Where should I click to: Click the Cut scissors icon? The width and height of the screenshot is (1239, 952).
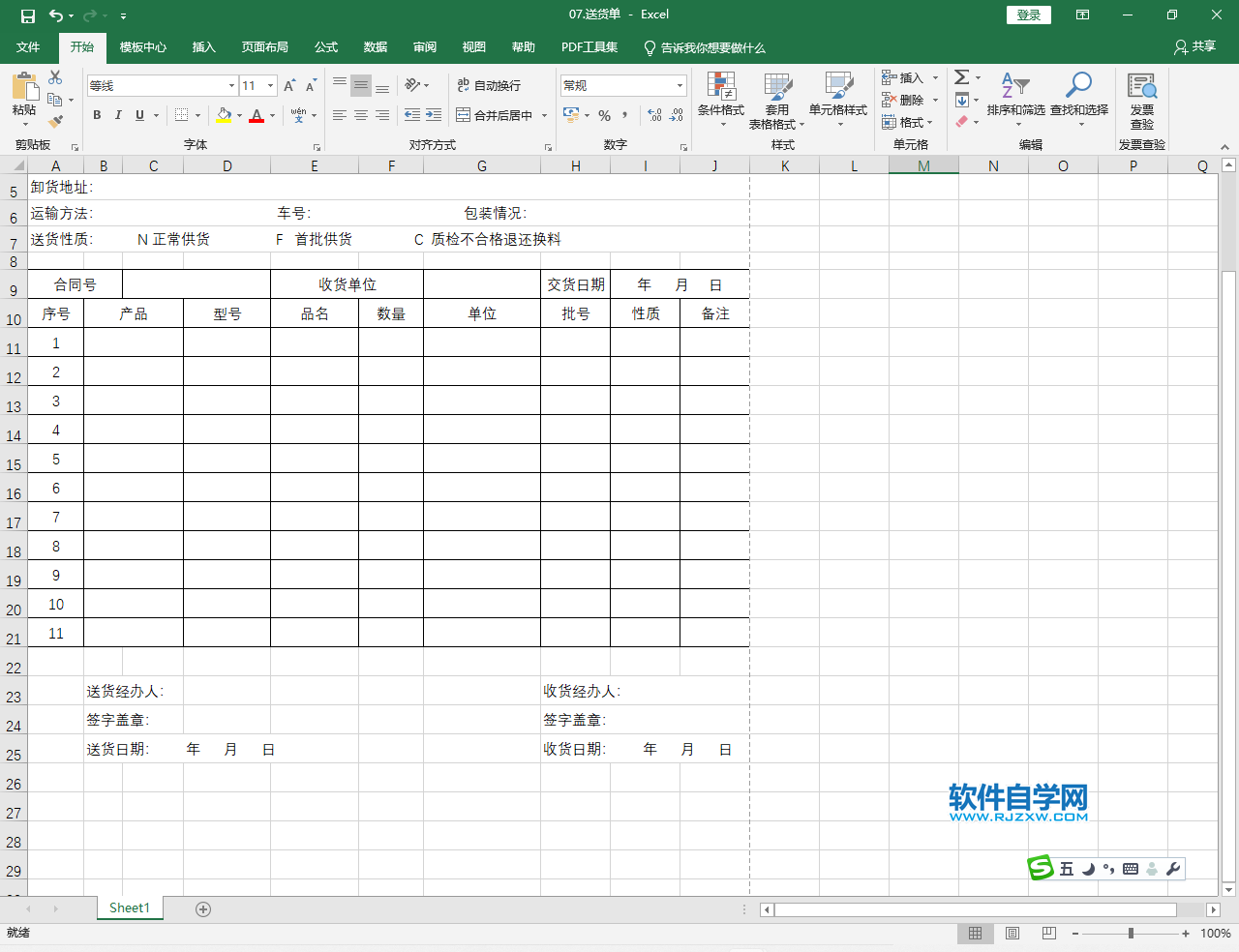(55, 77)
